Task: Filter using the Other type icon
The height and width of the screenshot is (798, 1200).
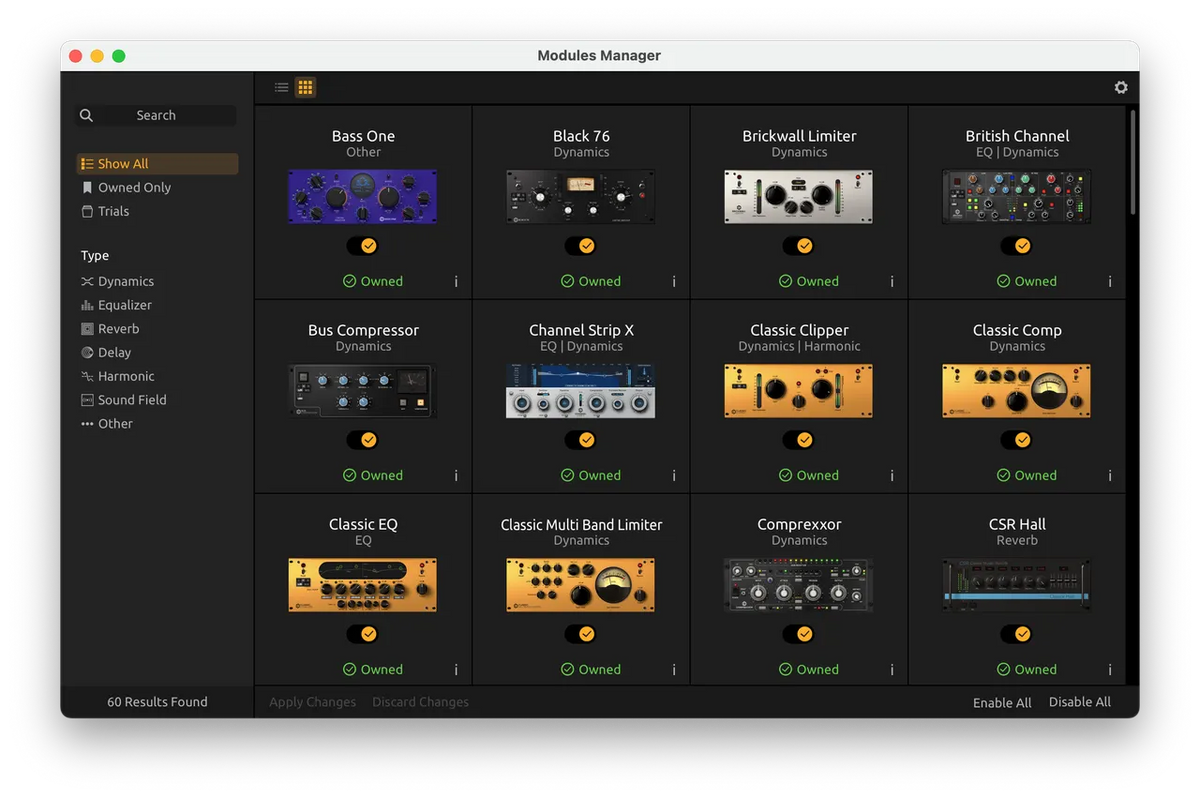Action: coord(87,423)
